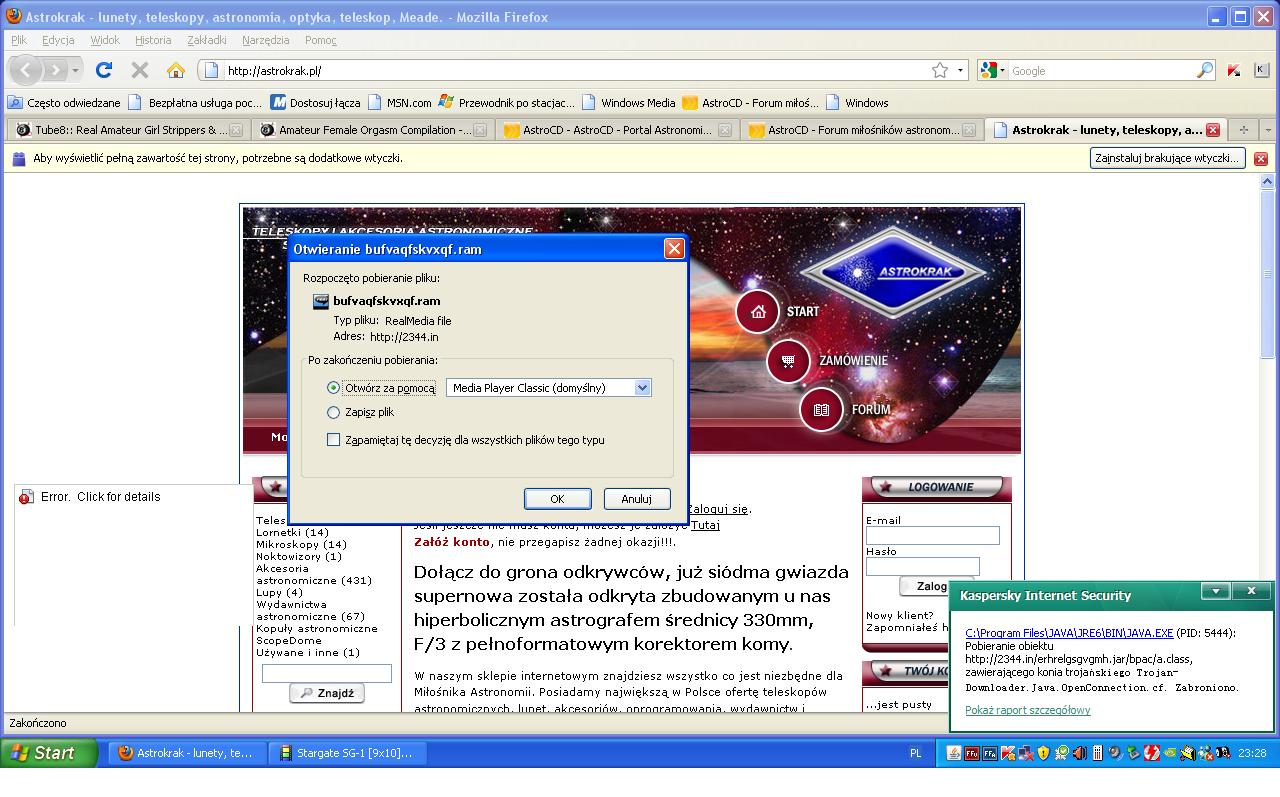Open the Widok menu
This screenshot has height=797, width=1280.
105,40
